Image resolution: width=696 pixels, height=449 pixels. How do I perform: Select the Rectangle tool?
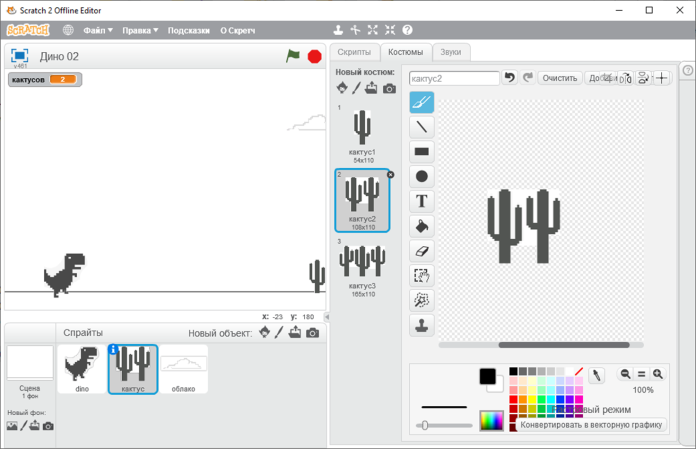coord(421,152)
